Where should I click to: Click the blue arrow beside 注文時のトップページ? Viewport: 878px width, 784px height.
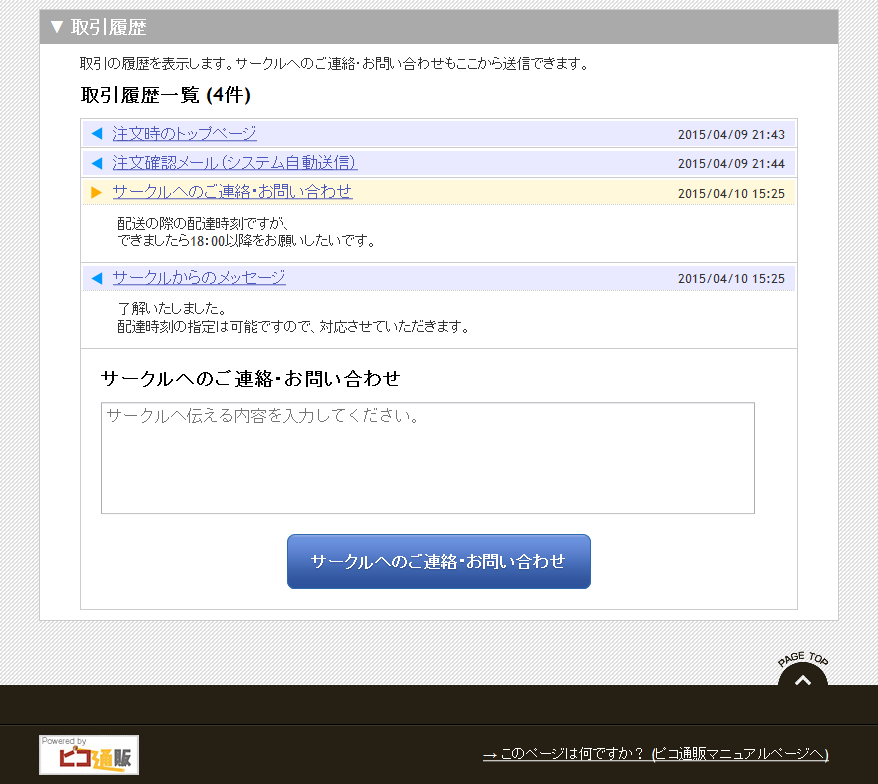(x=97, y=134)
